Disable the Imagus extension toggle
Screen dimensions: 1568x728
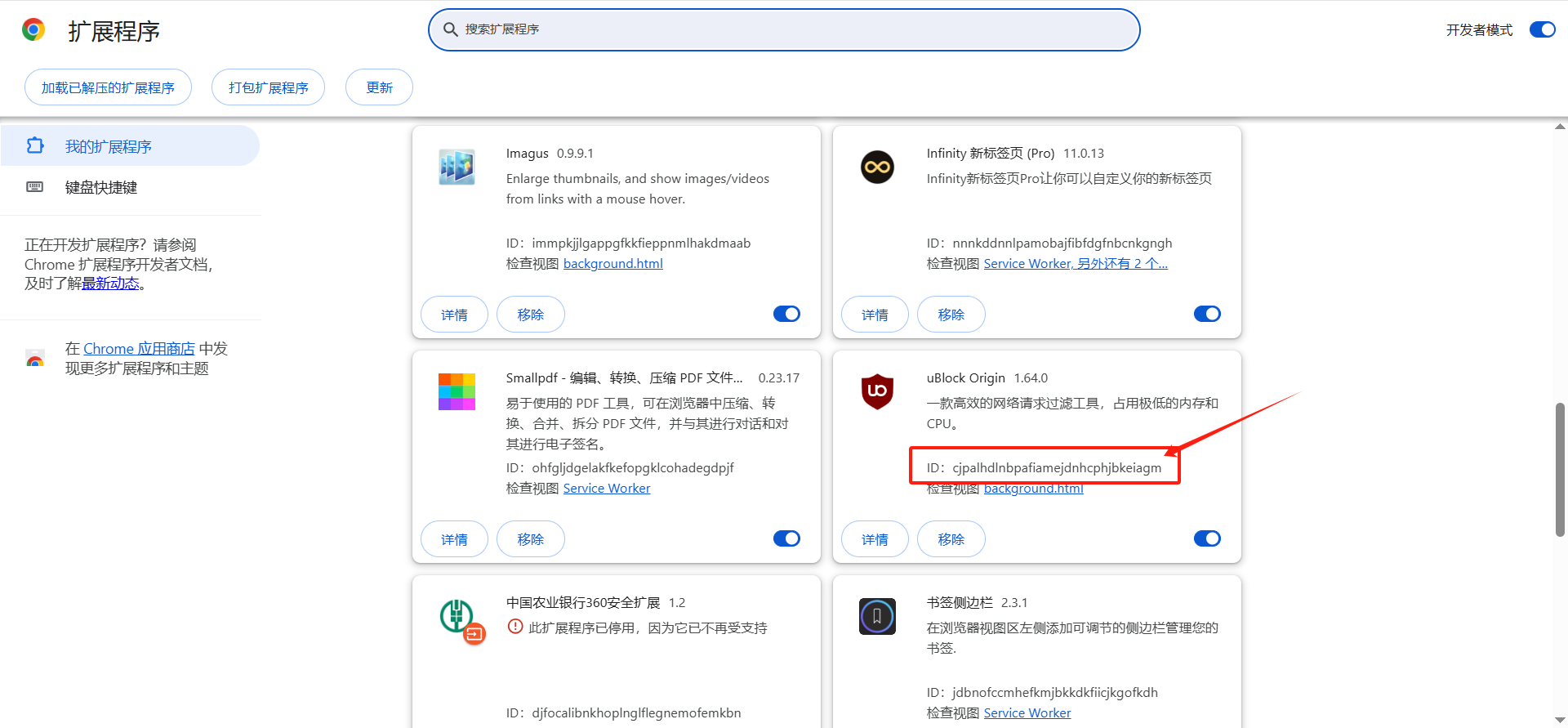pos(786,315)
